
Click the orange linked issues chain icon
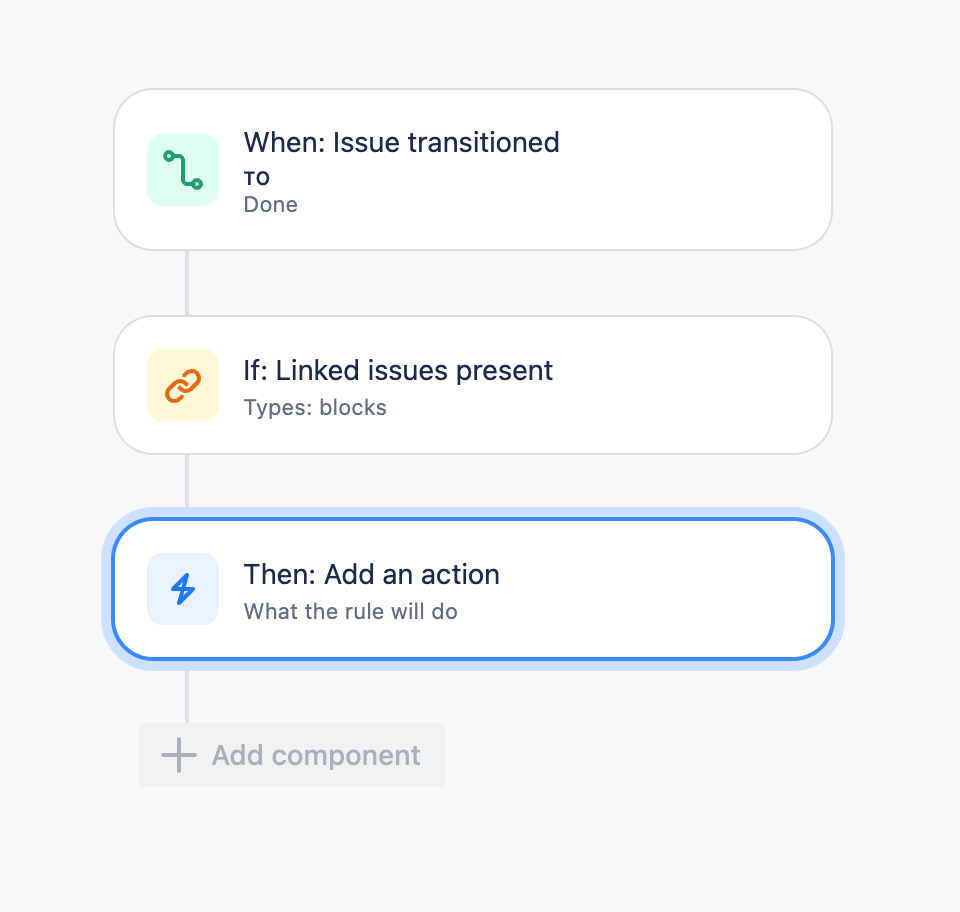click(183, 385)
